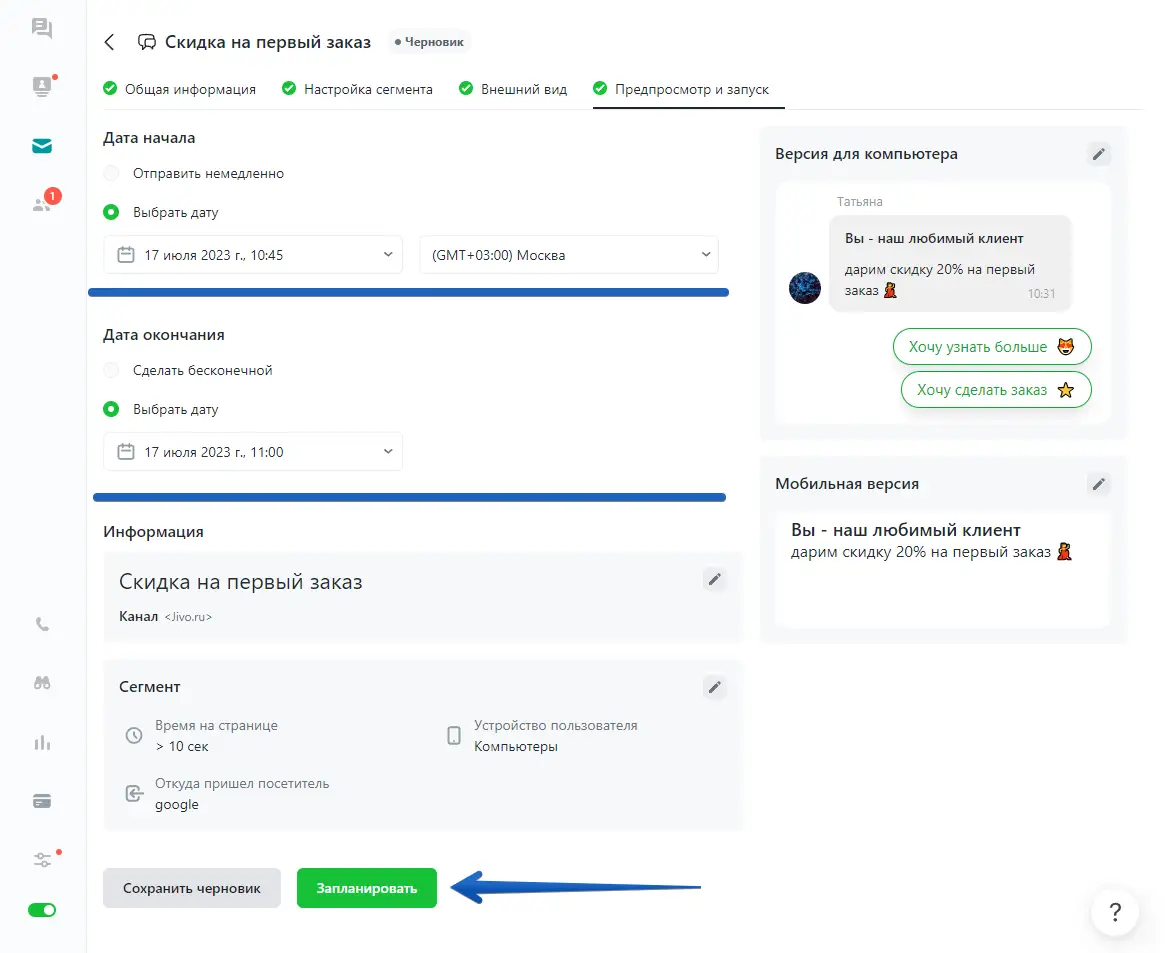Open the campaigns envelope icon in sidebar
The image size is (1165, 953).
click(42, 146)
